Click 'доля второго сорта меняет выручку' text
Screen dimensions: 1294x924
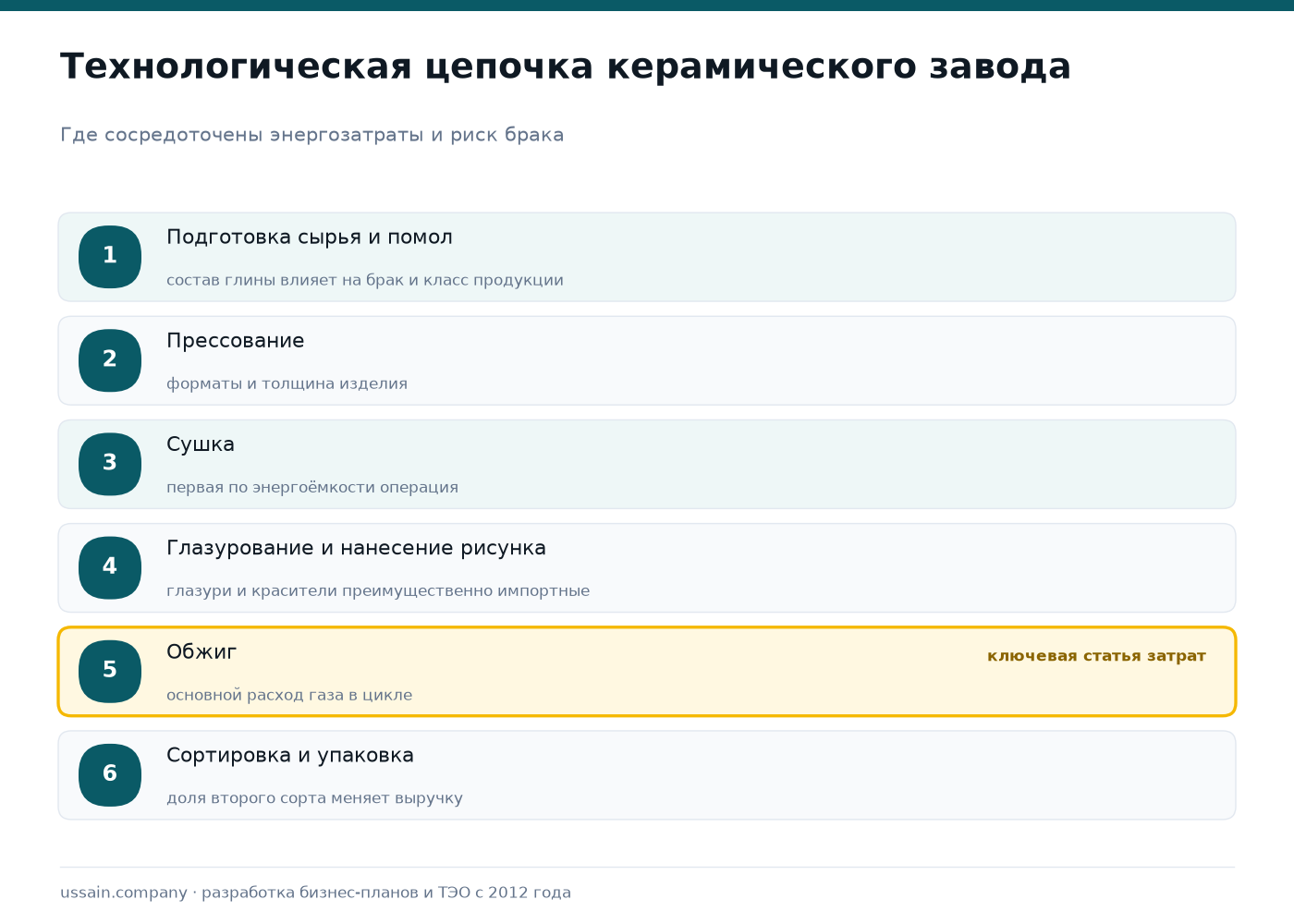pos(314,798)
